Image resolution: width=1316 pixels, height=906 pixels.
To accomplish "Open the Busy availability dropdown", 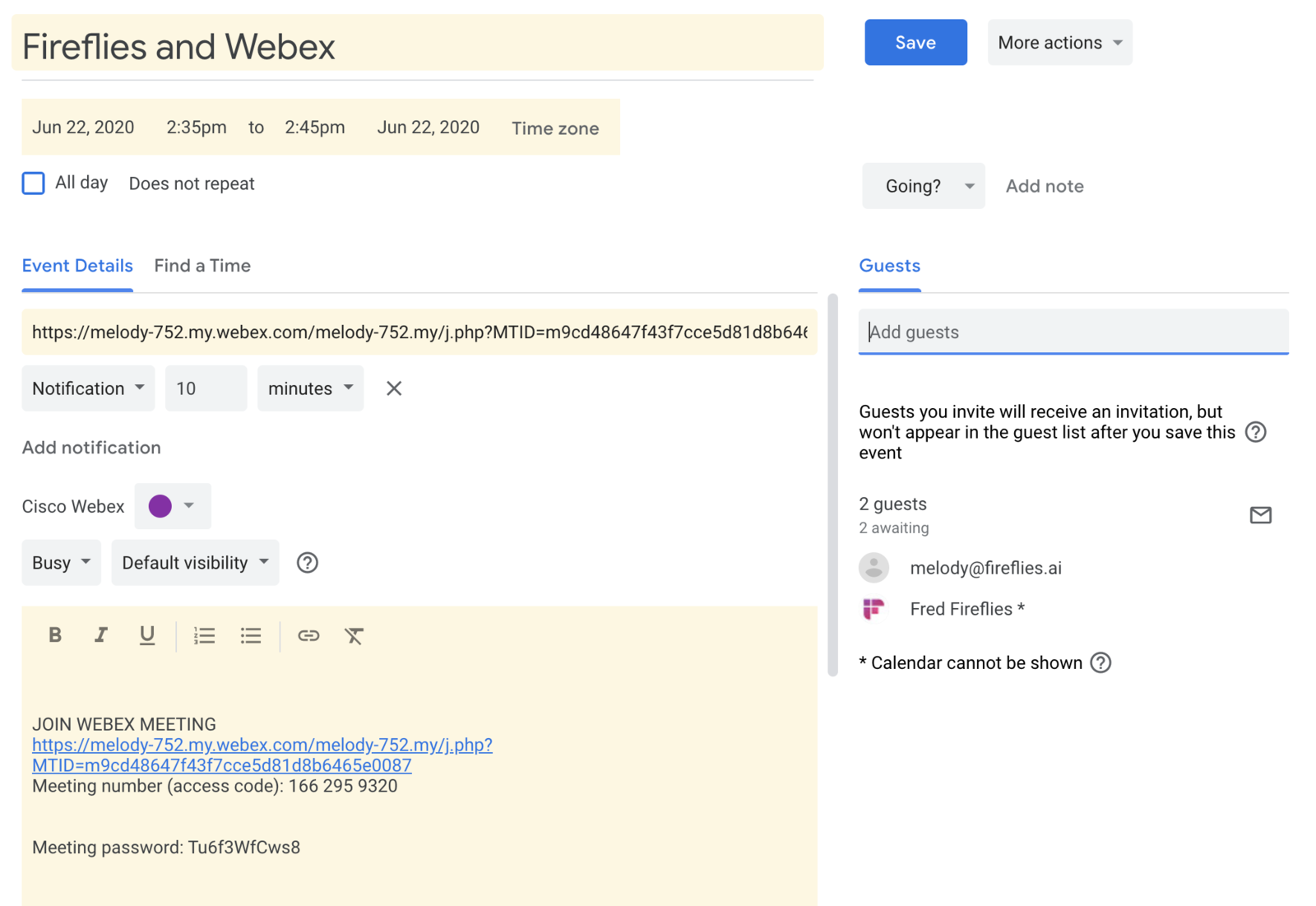I will (x=61, y=563).
